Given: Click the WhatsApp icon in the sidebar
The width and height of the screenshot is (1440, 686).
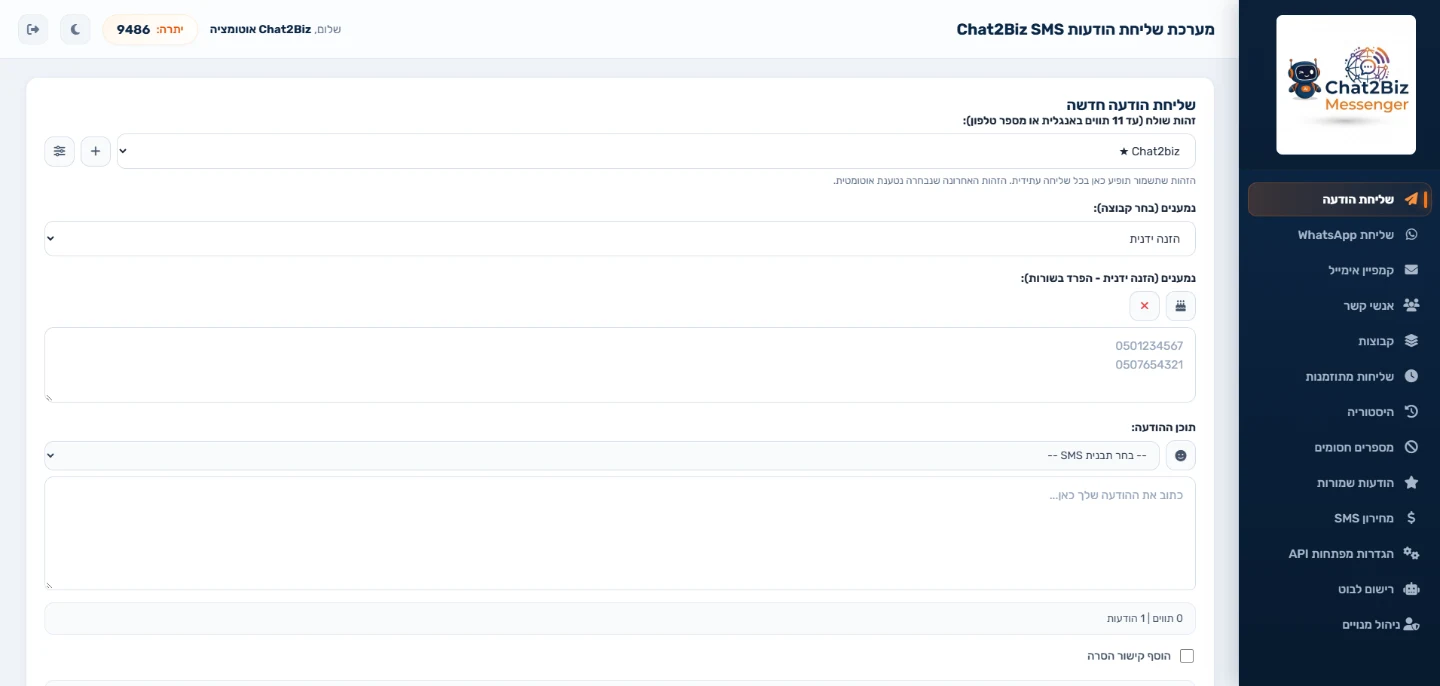Looking at the screenshot, I should (x=1411, y=235).
